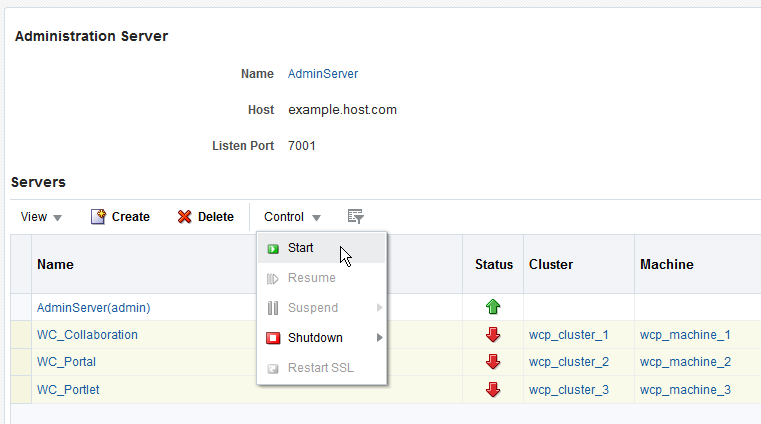The image size is (761, 424).
Task: Click the Servers section heading
Action: [x=38, y=182]
